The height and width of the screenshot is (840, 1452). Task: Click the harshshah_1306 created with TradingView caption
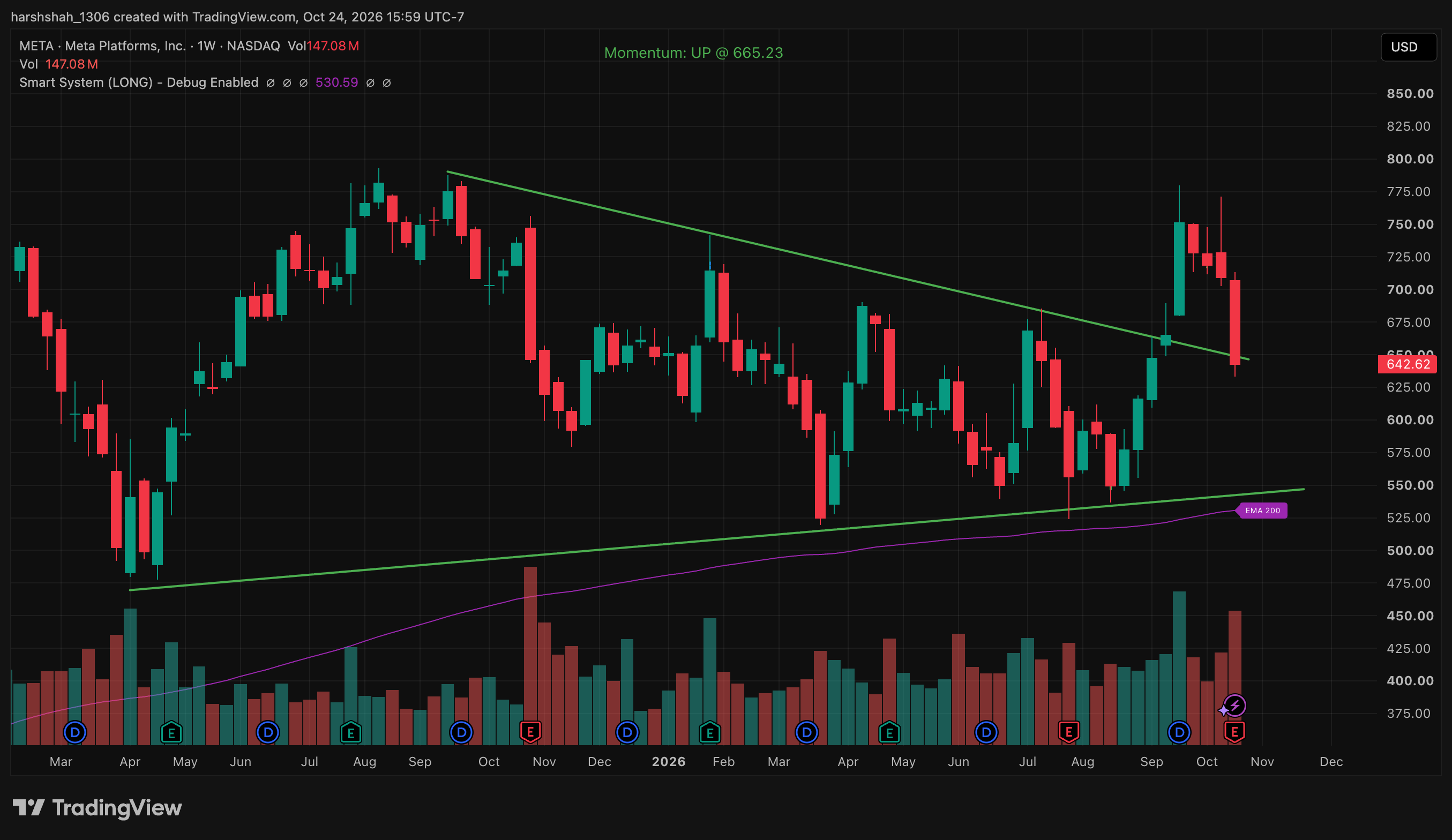237,17
